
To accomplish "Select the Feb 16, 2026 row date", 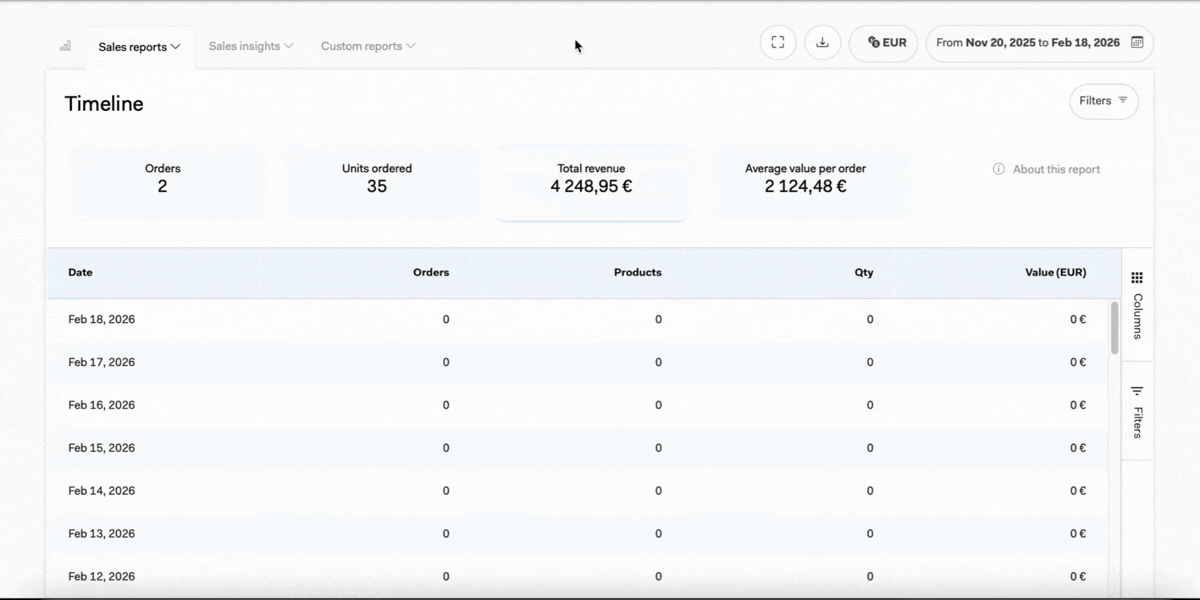I will (102, 405).
